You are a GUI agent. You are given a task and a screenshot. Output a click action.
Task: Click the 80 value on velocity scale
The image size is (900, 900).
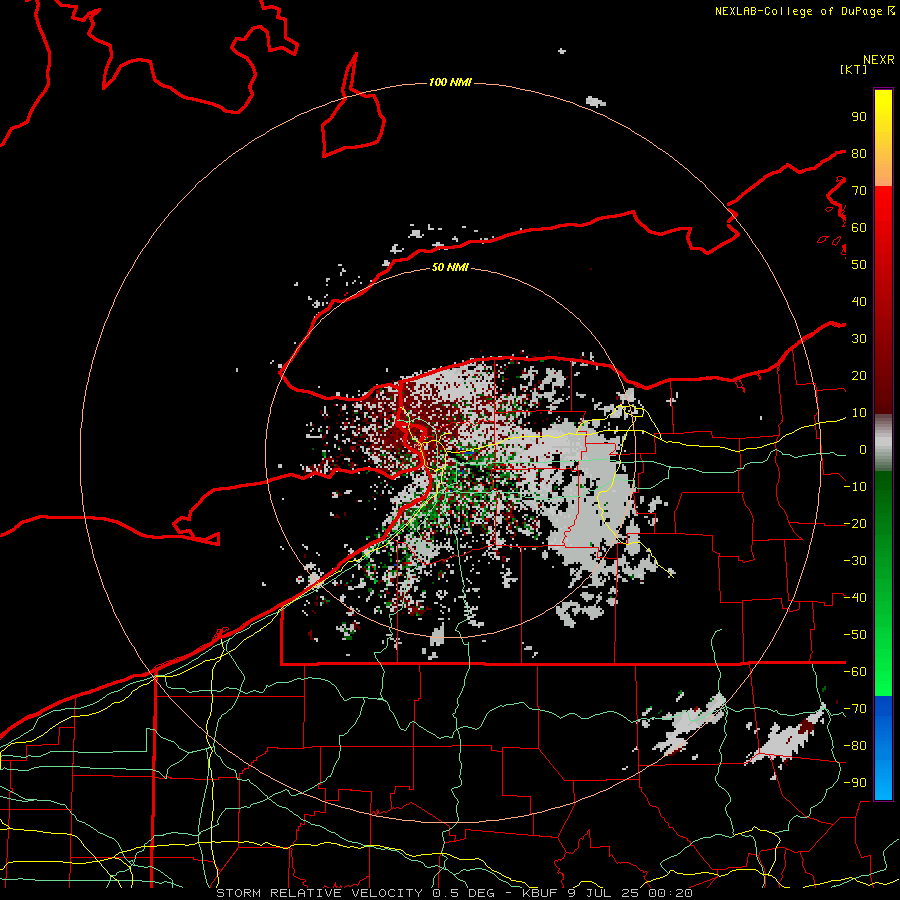pos(859,154)
